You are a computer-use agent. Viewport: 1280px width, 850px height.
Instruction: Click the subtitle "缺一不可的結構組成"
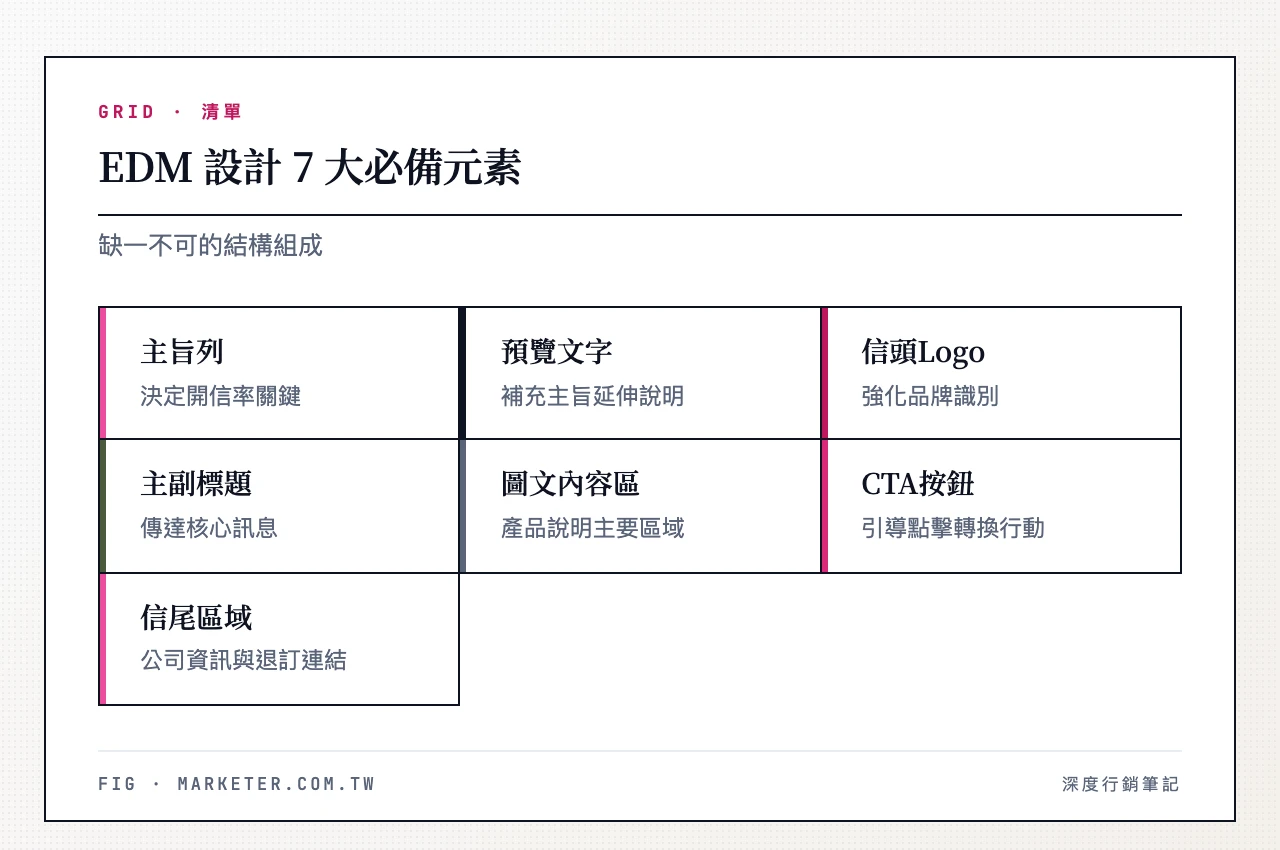pyautogui.click(x=210, y=245)
